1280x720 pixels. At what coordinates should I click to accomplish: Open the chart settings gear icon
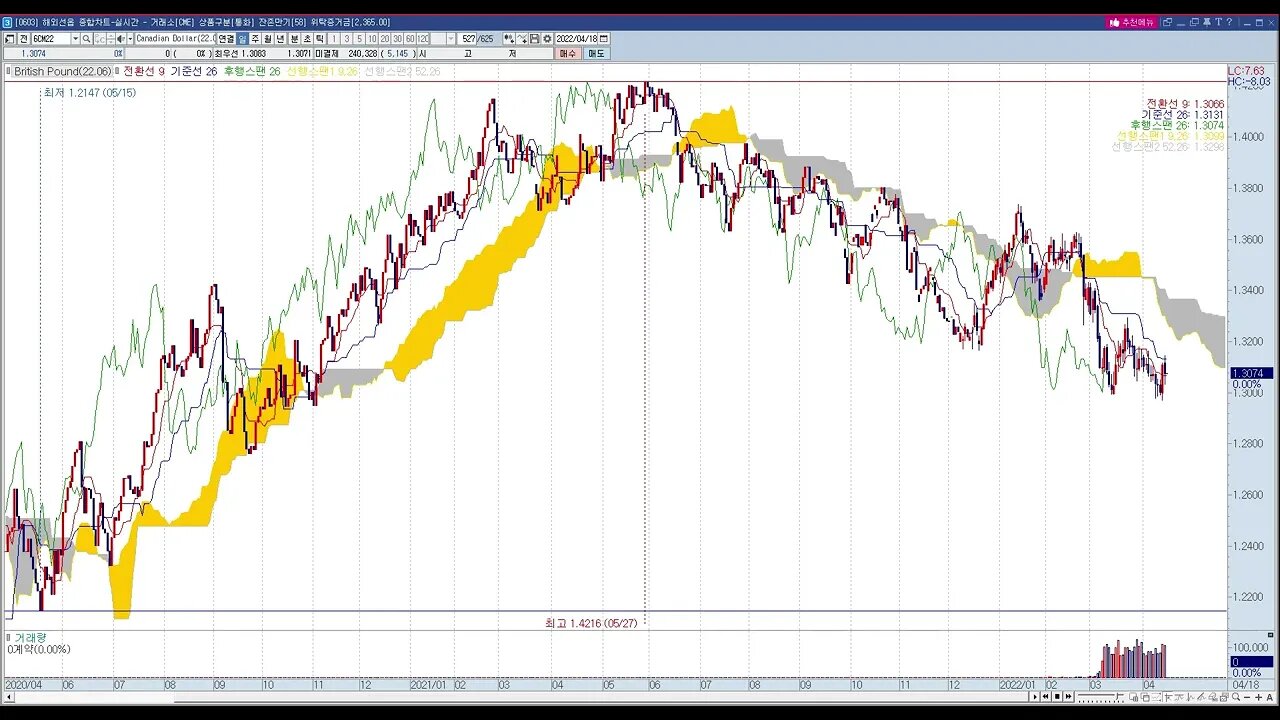point(547,39)
